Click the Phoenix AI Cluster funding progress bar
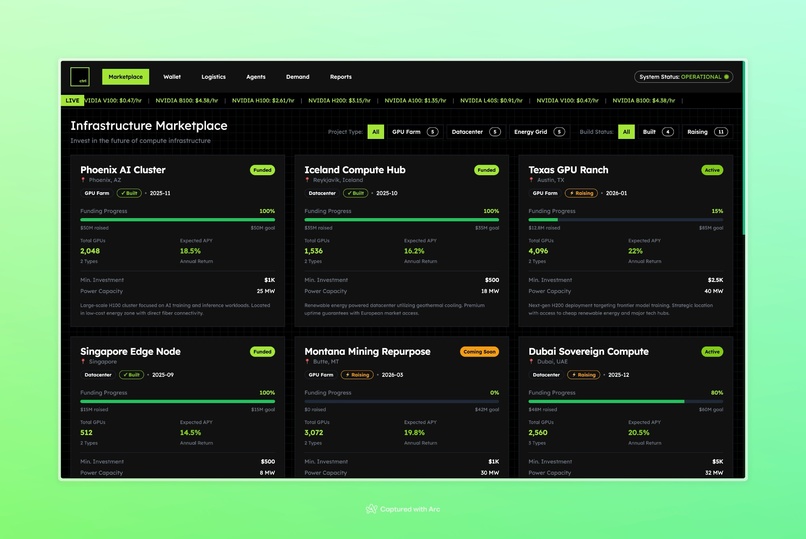 click(x=177, y=220)
